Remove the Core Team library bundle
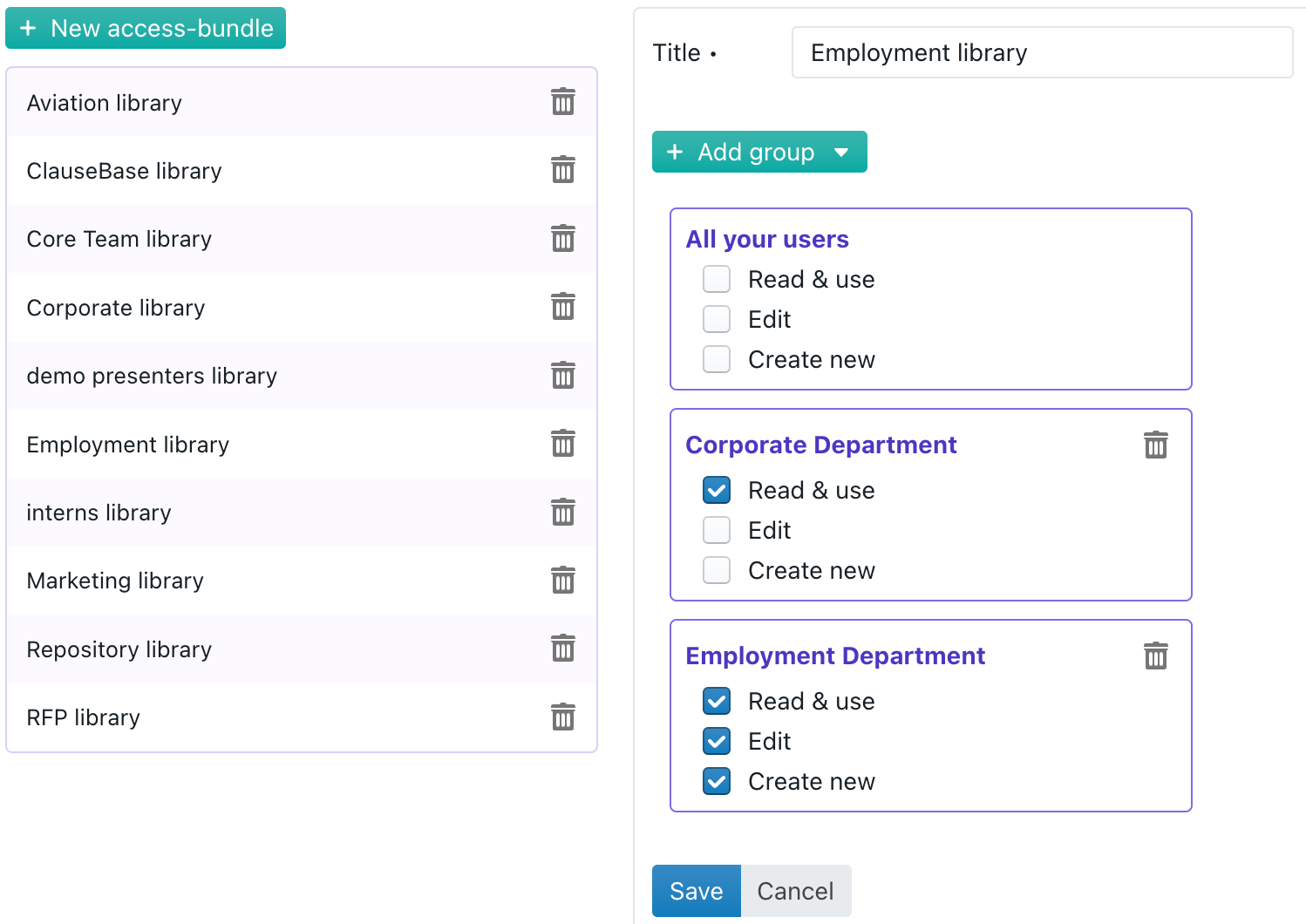Screen dimensions: 1306x924 (x=563, y=238)
